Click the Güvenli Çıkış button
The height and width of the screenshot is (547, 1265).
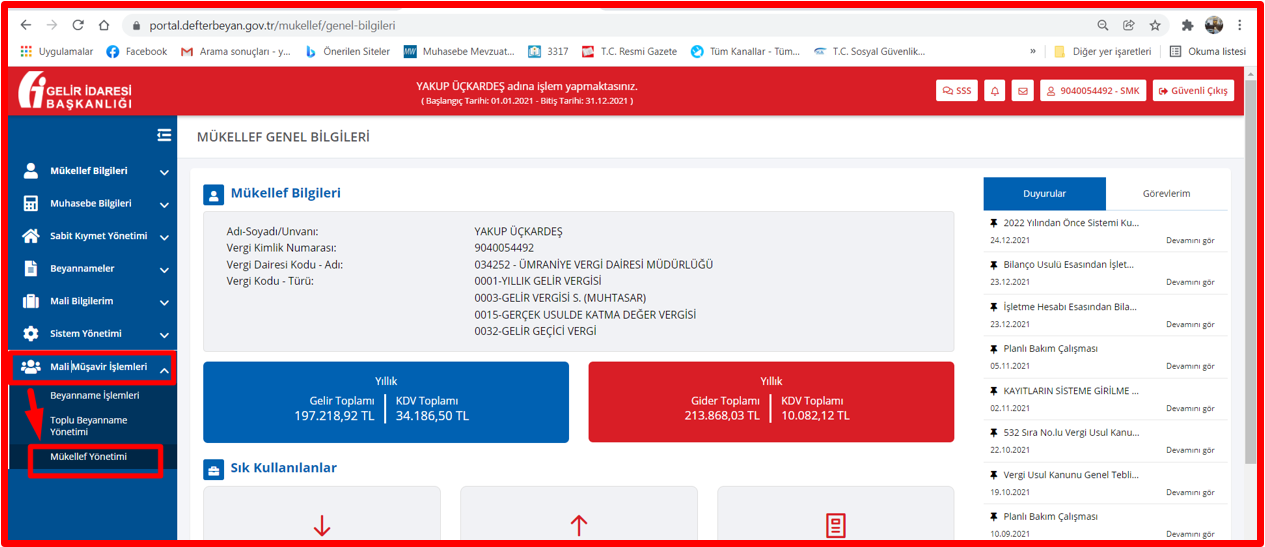coord(1193,91)
